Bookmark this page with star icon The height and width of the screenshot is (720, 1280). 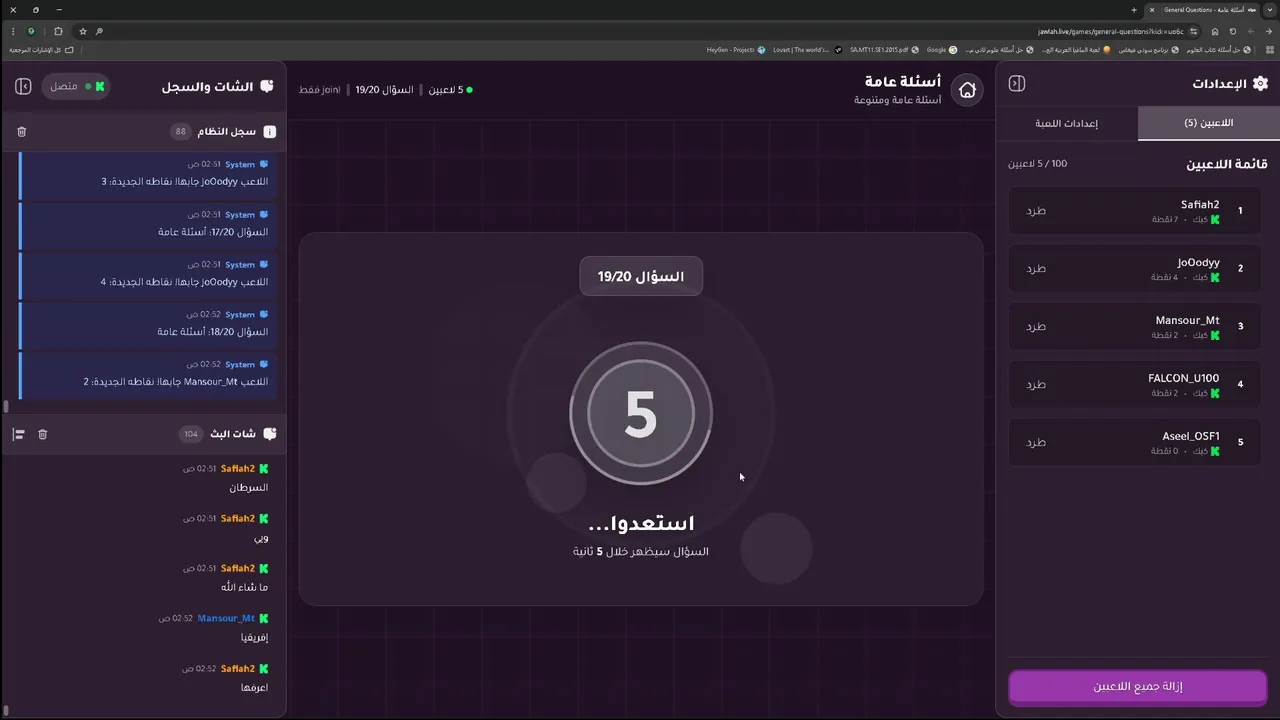pyautogui.click(x=82, y=31)
